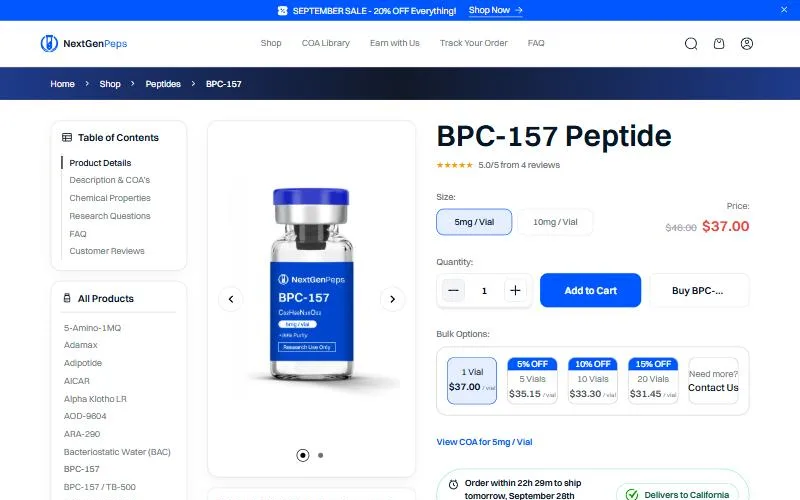
Task: Choose the 5mg / Vial size
Action: pos(474,222)
